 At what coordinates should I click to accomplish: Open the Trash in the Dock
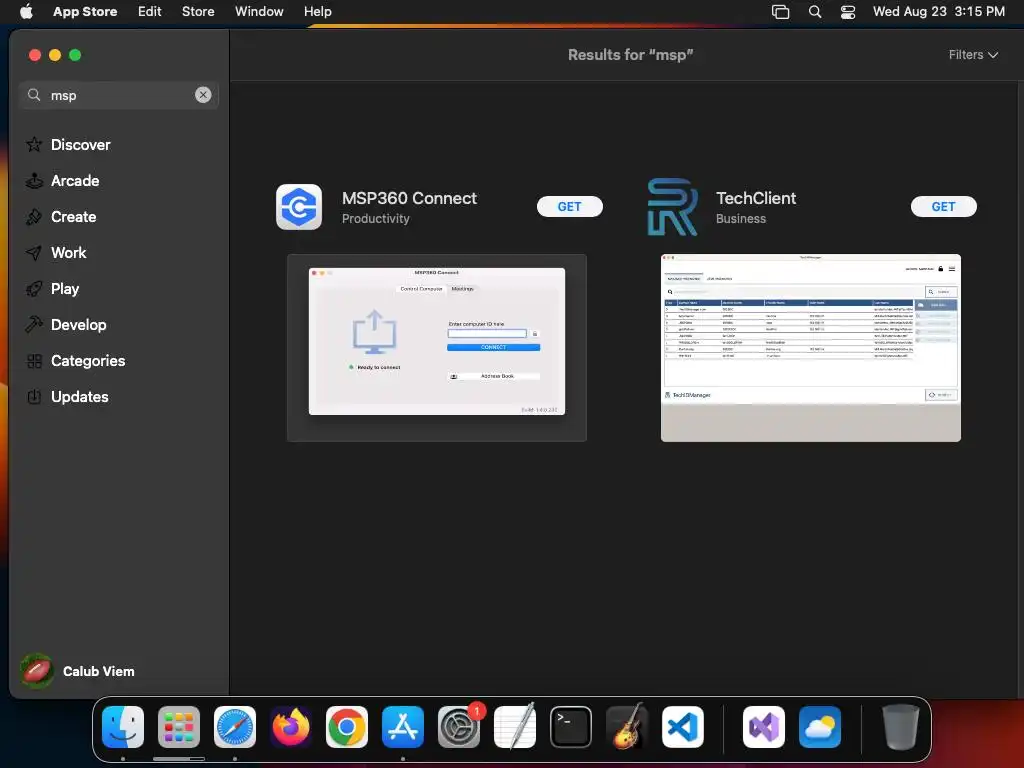pos(901,727)
